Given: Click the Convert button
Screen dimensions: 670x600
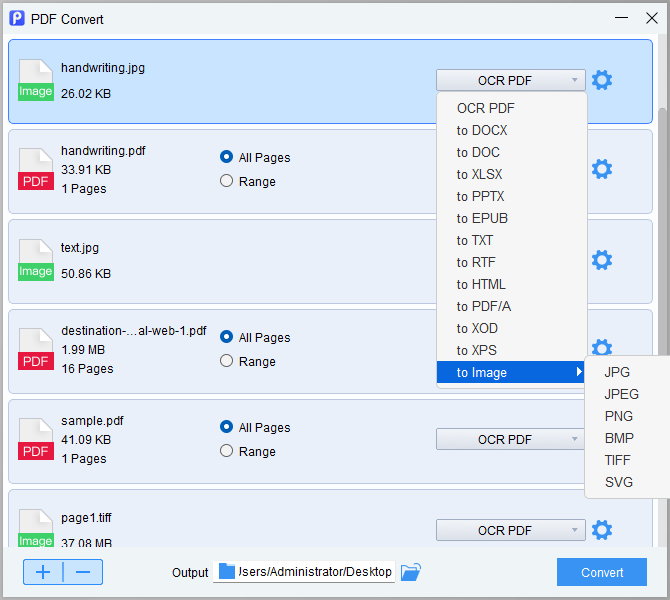Looking at the screenshot, I should click(x=602, y=572).
